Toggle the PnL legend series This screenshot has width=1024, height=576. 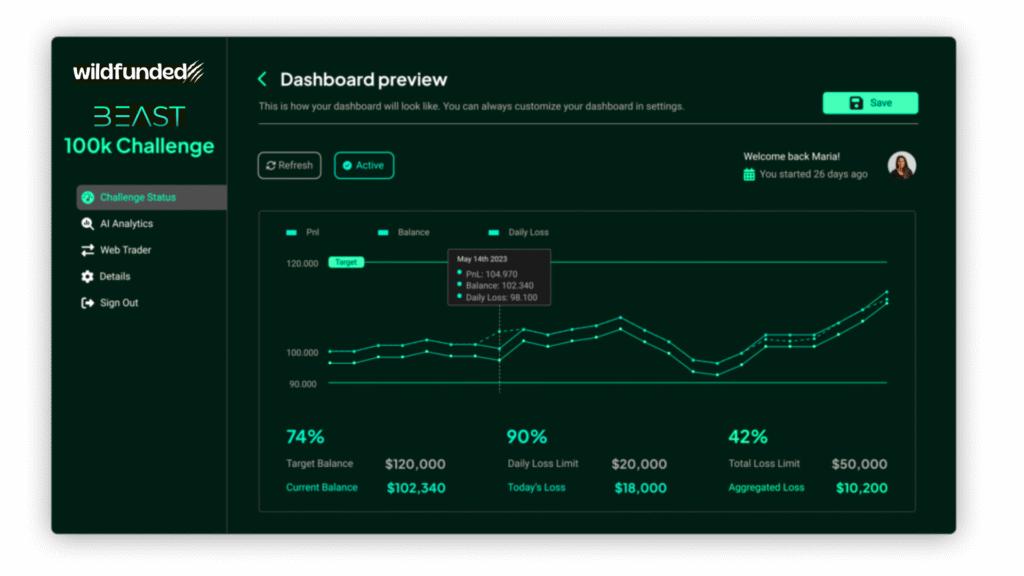pyautogui.click(x=292, y=232)
